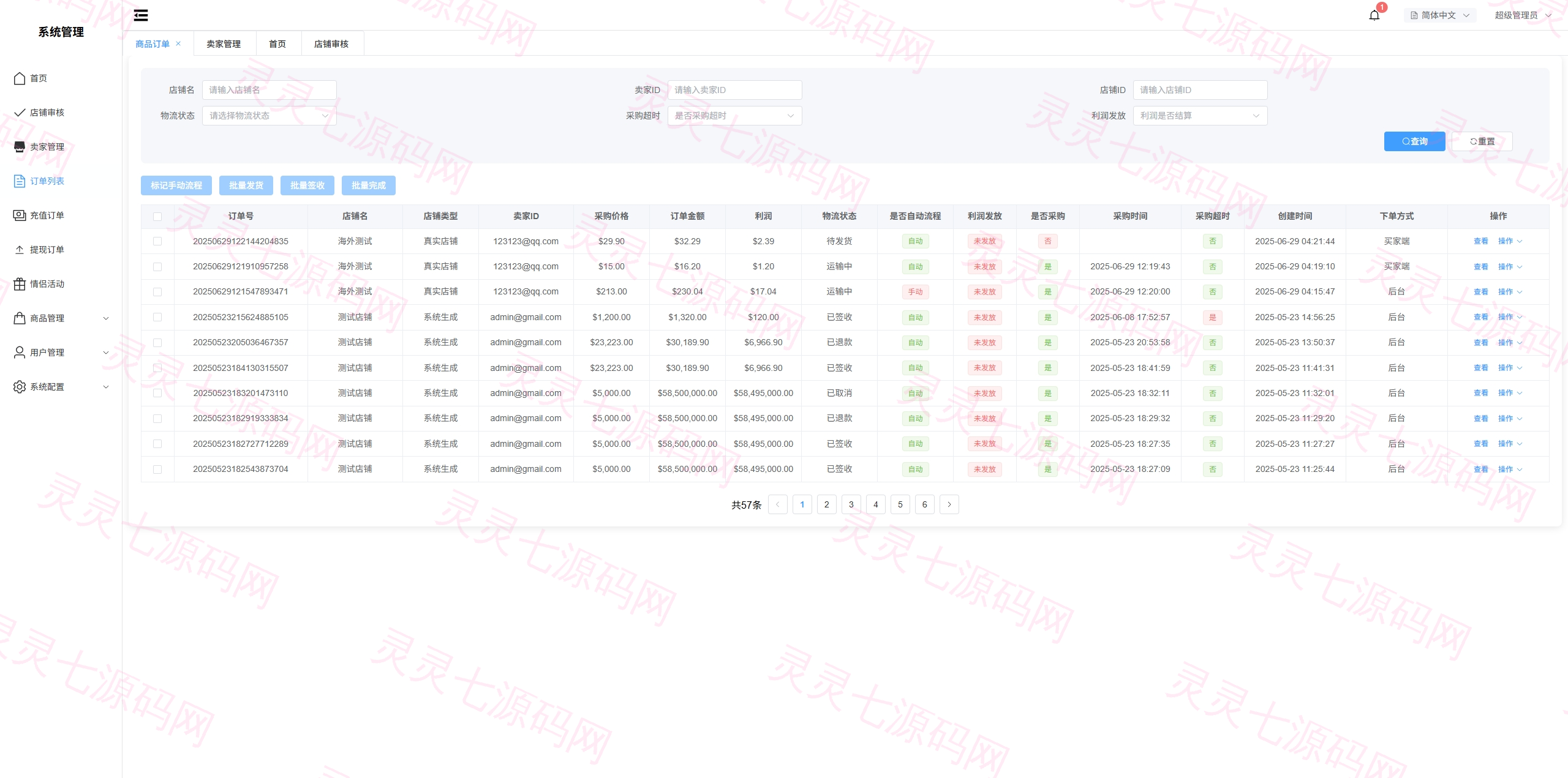Expand 操作 menu for order 20250629121547893471
The image size is (1568, 778).
point(1510,292)
